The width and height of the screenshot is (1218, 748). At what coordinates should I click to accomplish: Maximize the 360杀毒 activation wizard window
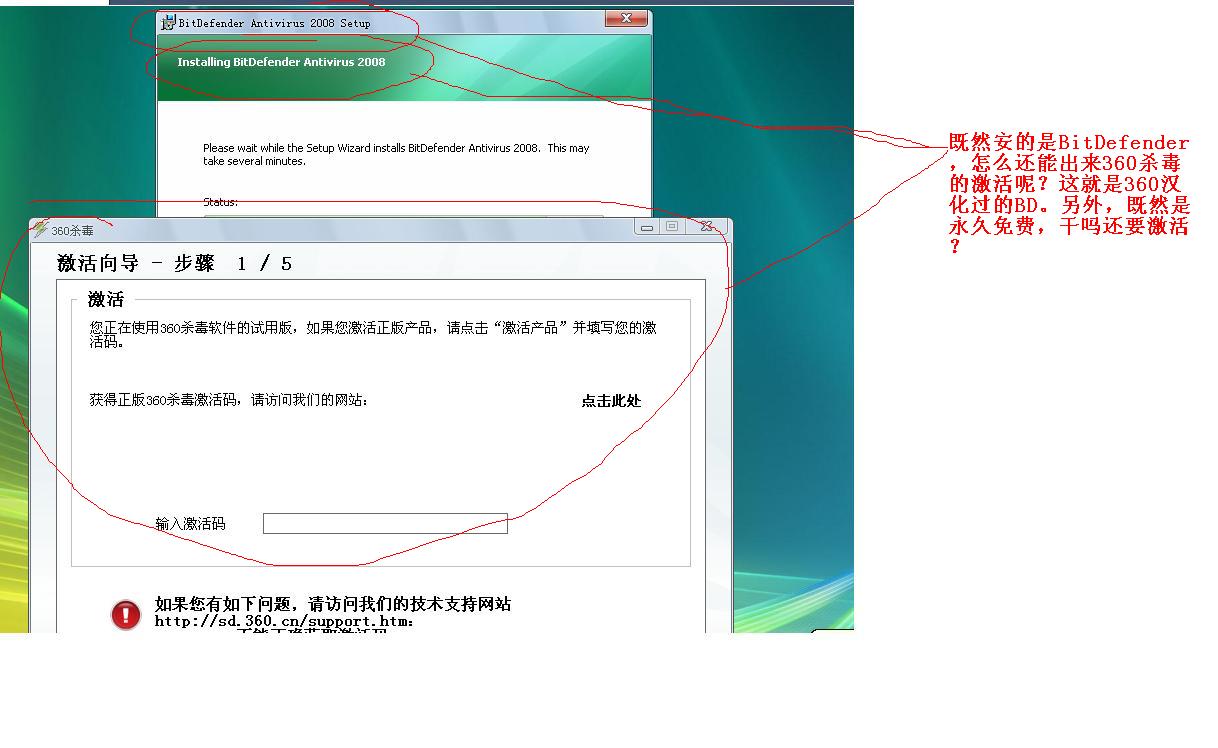[x=672, y=227]
